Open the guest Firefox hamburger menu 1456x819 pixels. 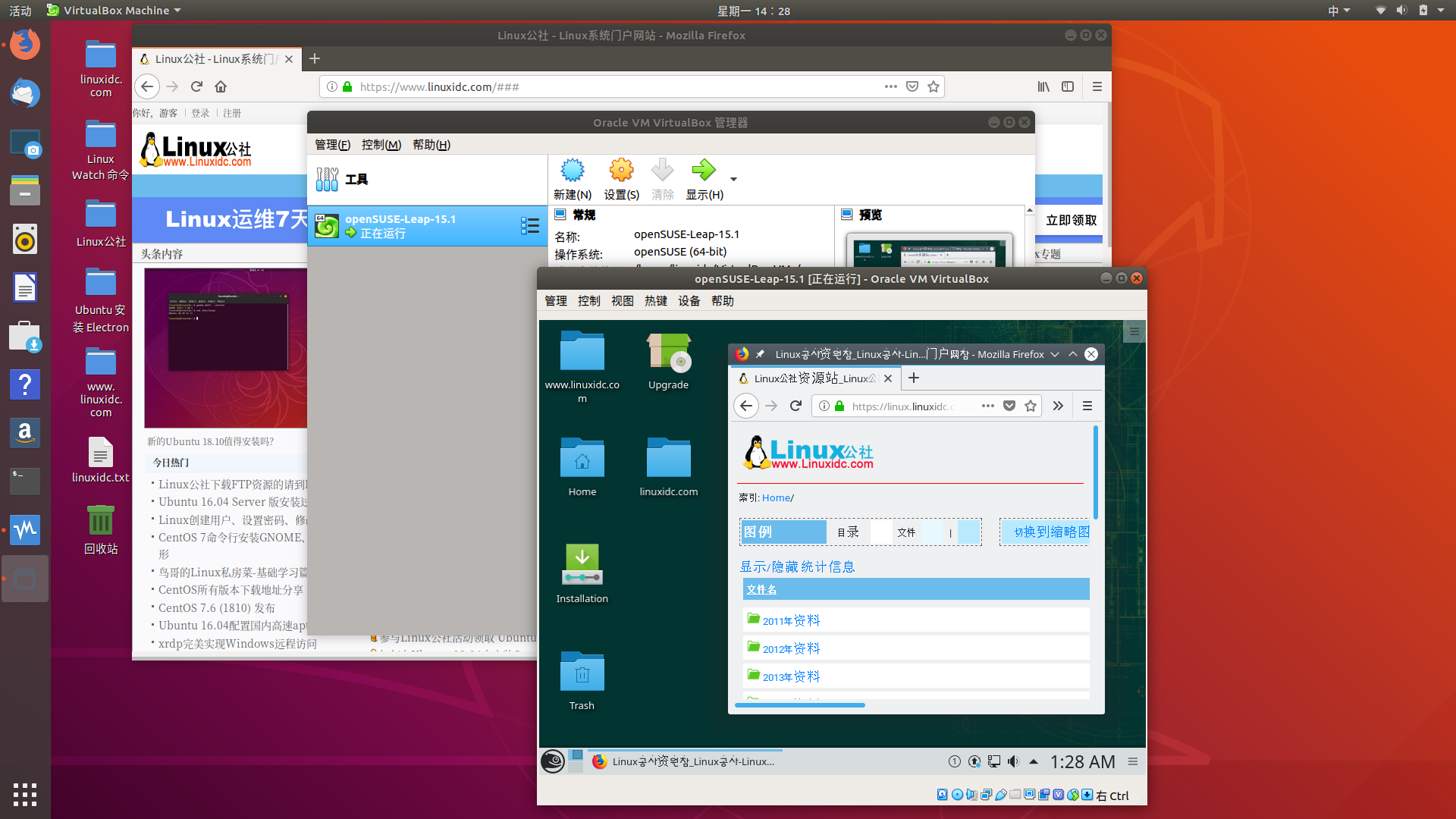pos(1087,406)
